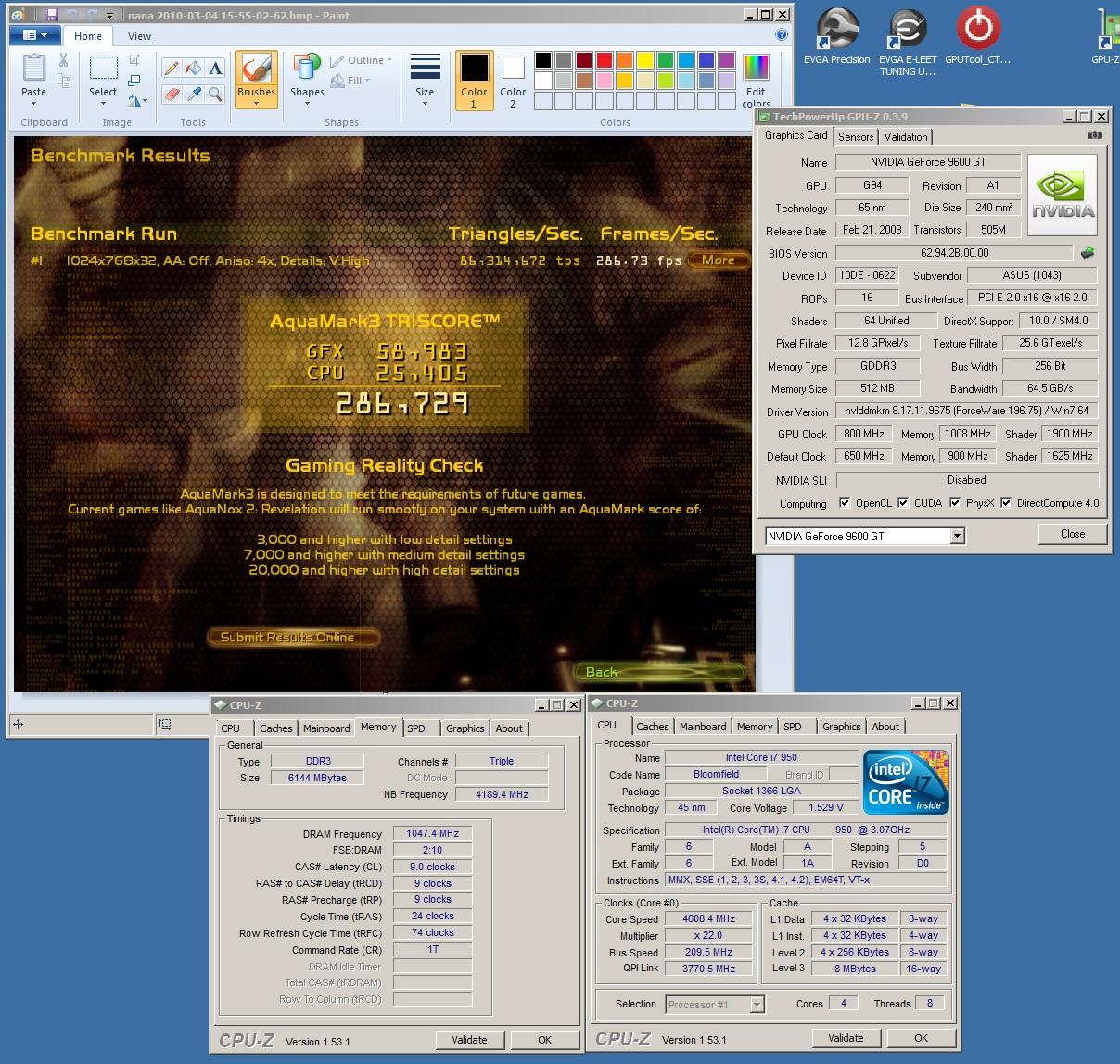Click the GPU Name field showing GeForce 9600 GT
This screenshot has width=1120, height=1064.
pyautogui.click(x=928, y=162)
